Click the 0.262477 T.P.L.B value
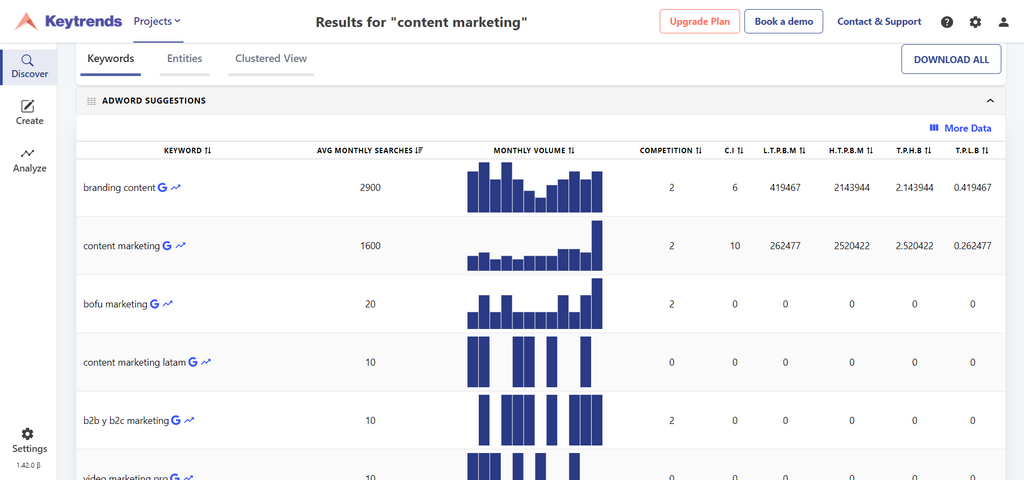The height and width of the screenshot is (480, 1024). point(972,246)
